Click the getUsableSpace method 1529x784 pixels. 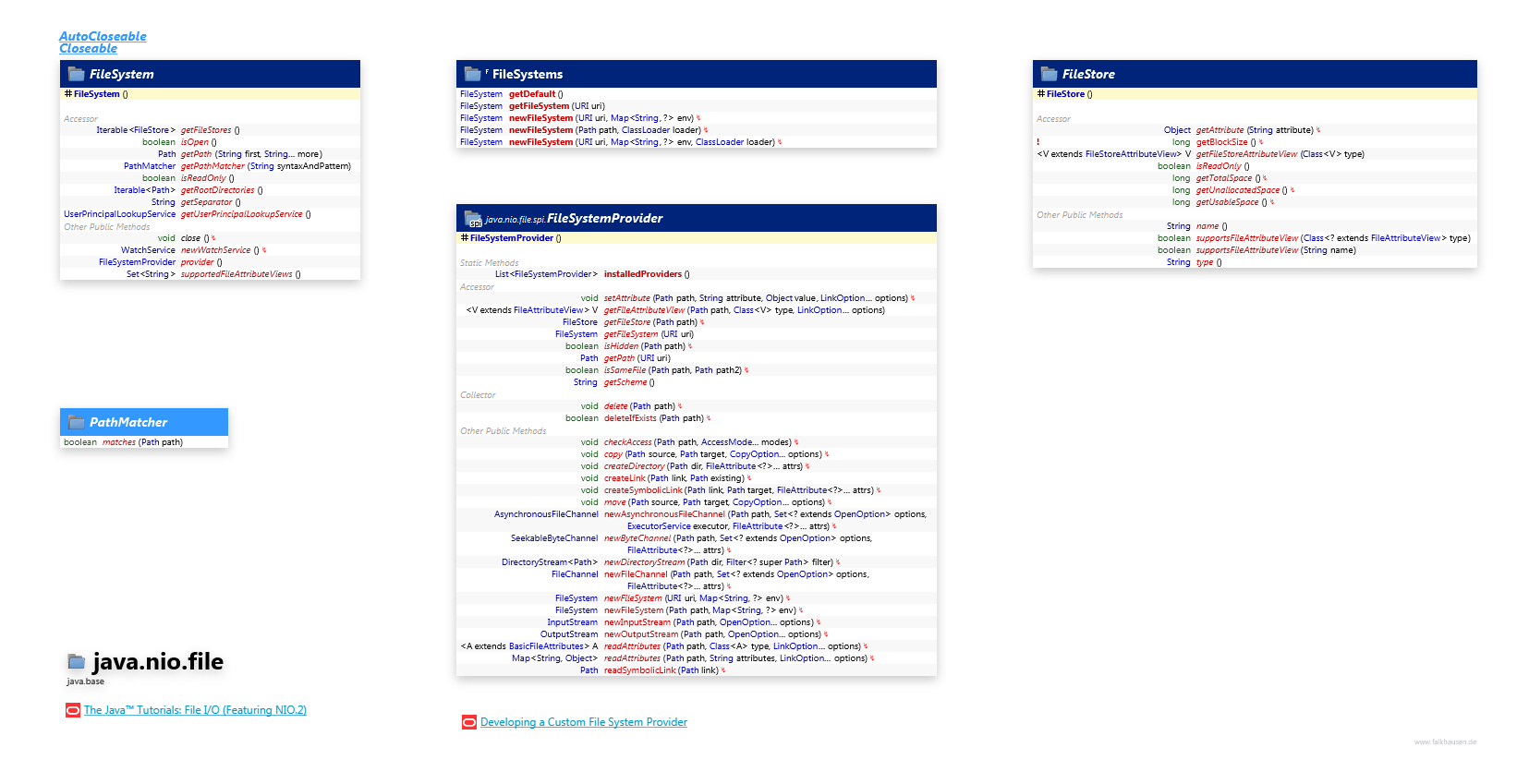pyautogui.click(x=1227, y=202)
